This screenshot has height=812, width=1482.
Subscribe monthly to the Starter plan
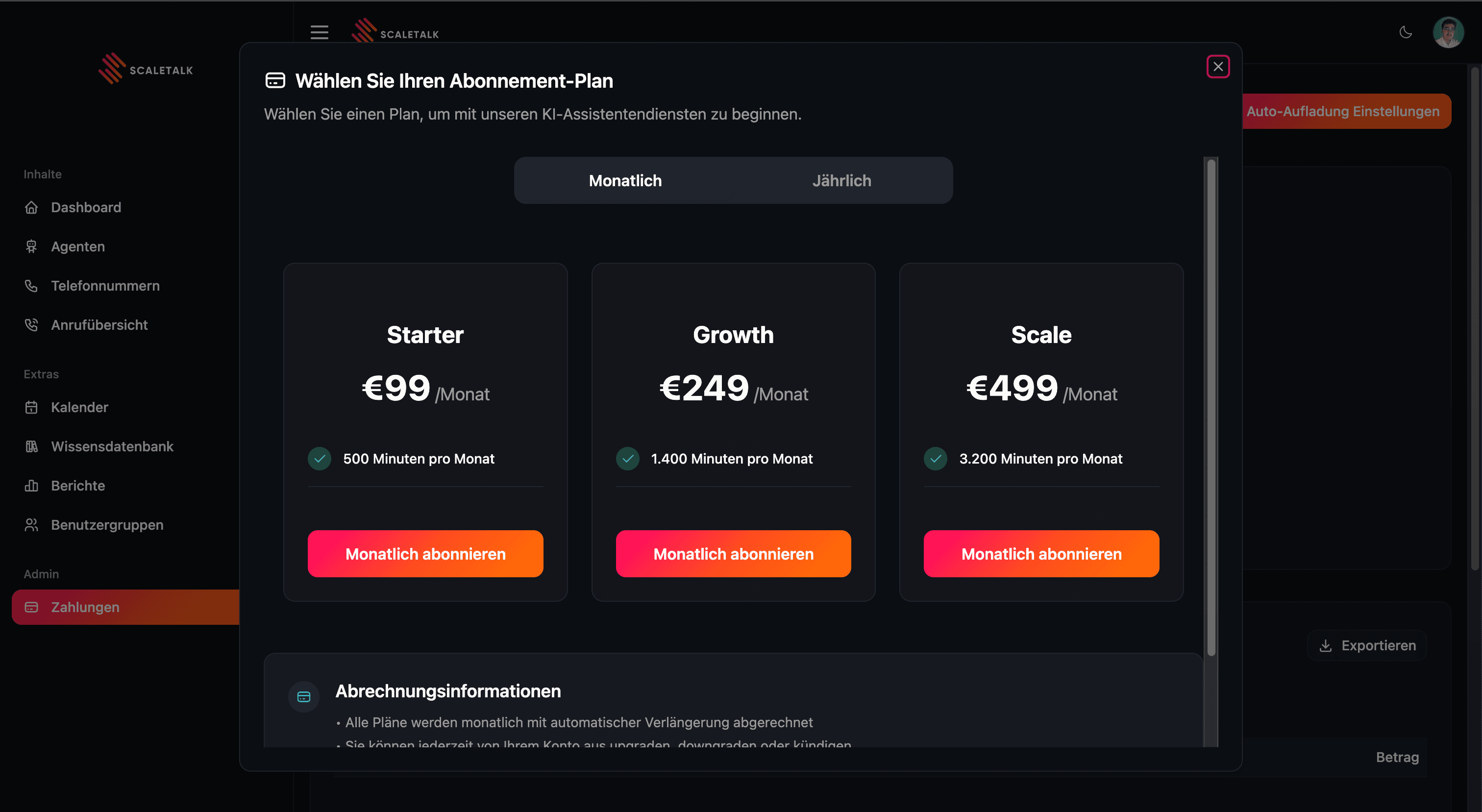pyautogui.click(x=425, y=554)
